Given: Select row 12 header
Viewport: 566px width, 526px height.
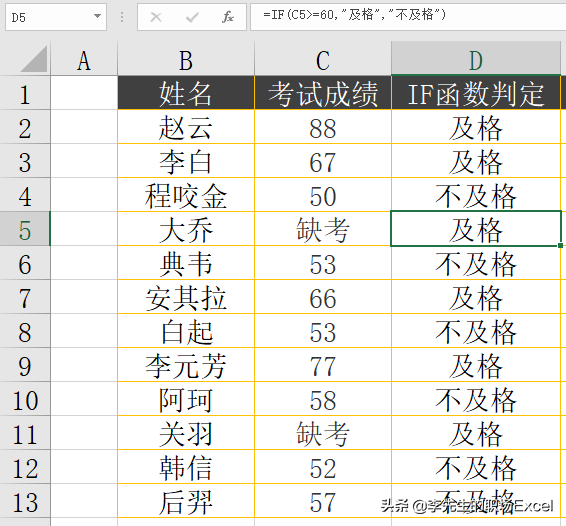Looking at the screenshot, I should pyautogui.click(x=25, y=466).
